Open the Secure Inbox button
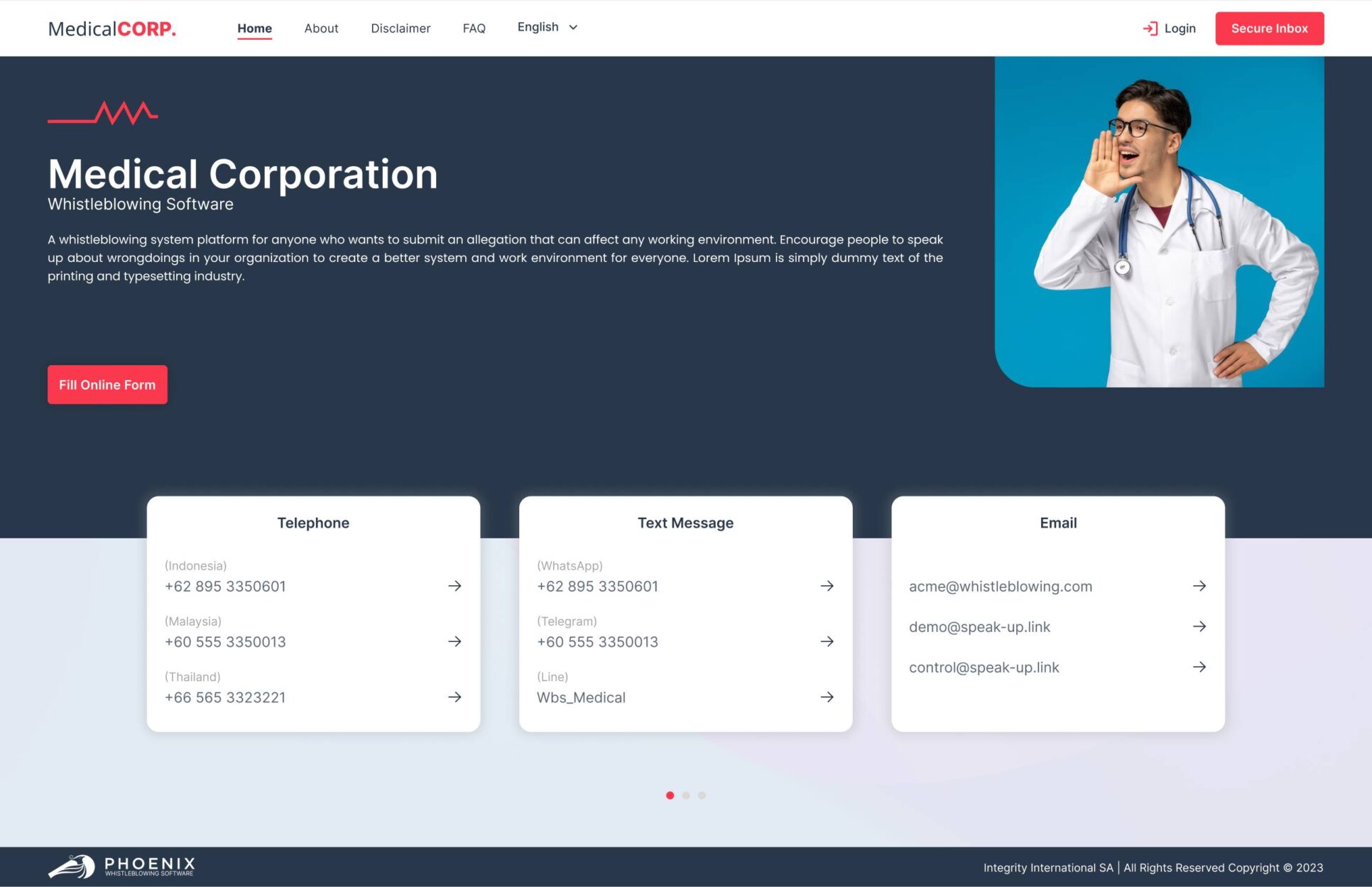Viewport: 1372px width, 887px height. [1269, 28]
